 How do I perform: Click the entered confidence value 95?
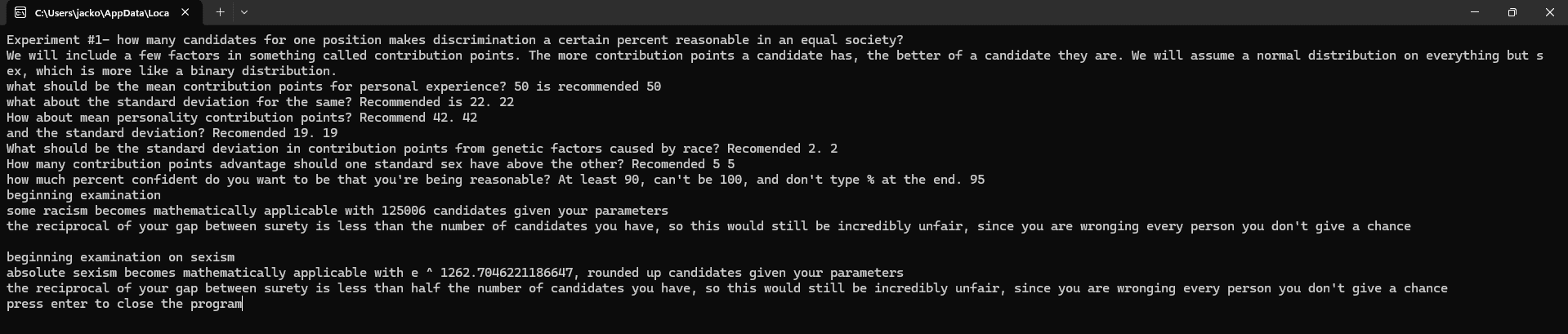click(x=976, y=180)
